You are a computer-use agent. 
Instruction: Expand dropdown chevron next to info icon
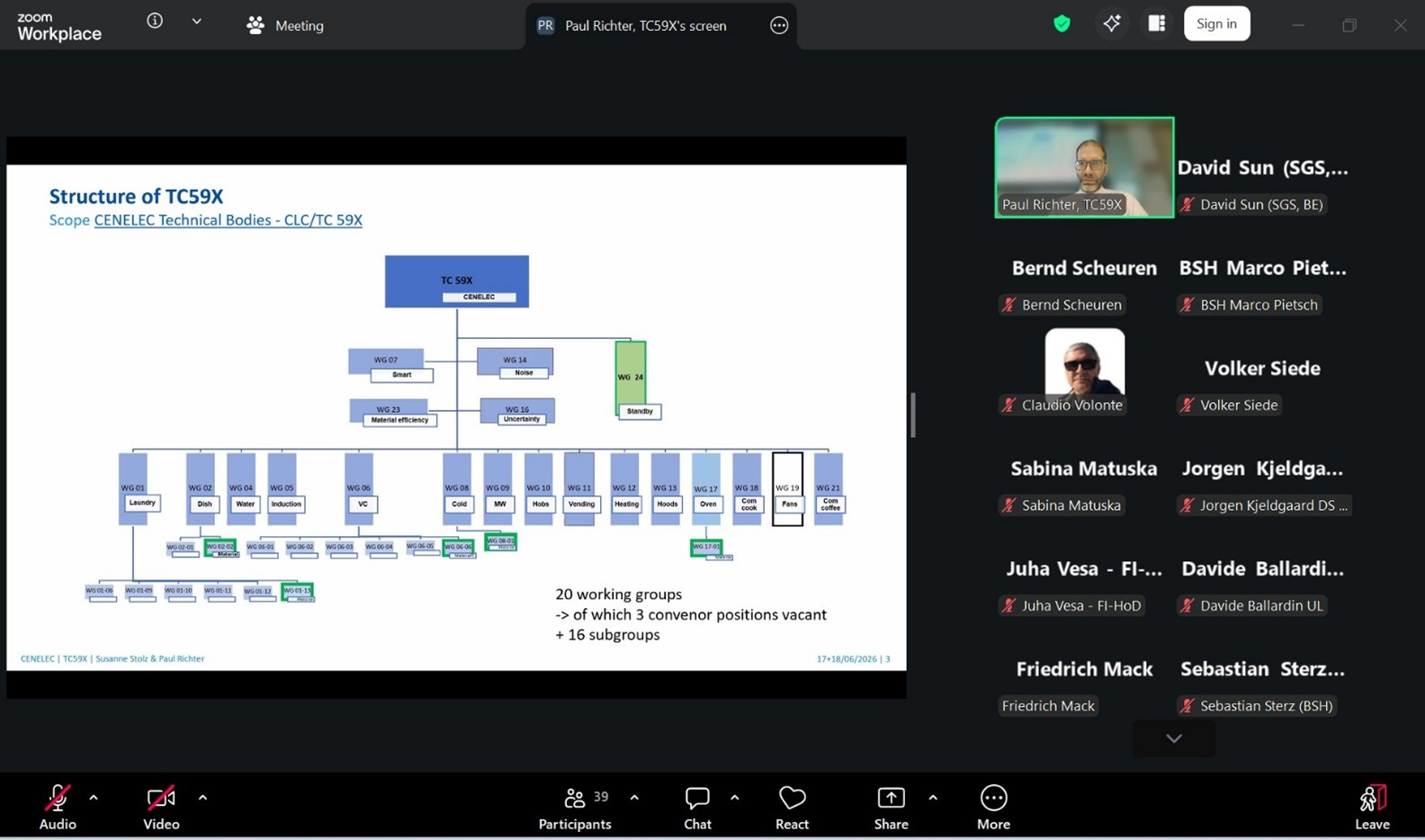(196, 21)
